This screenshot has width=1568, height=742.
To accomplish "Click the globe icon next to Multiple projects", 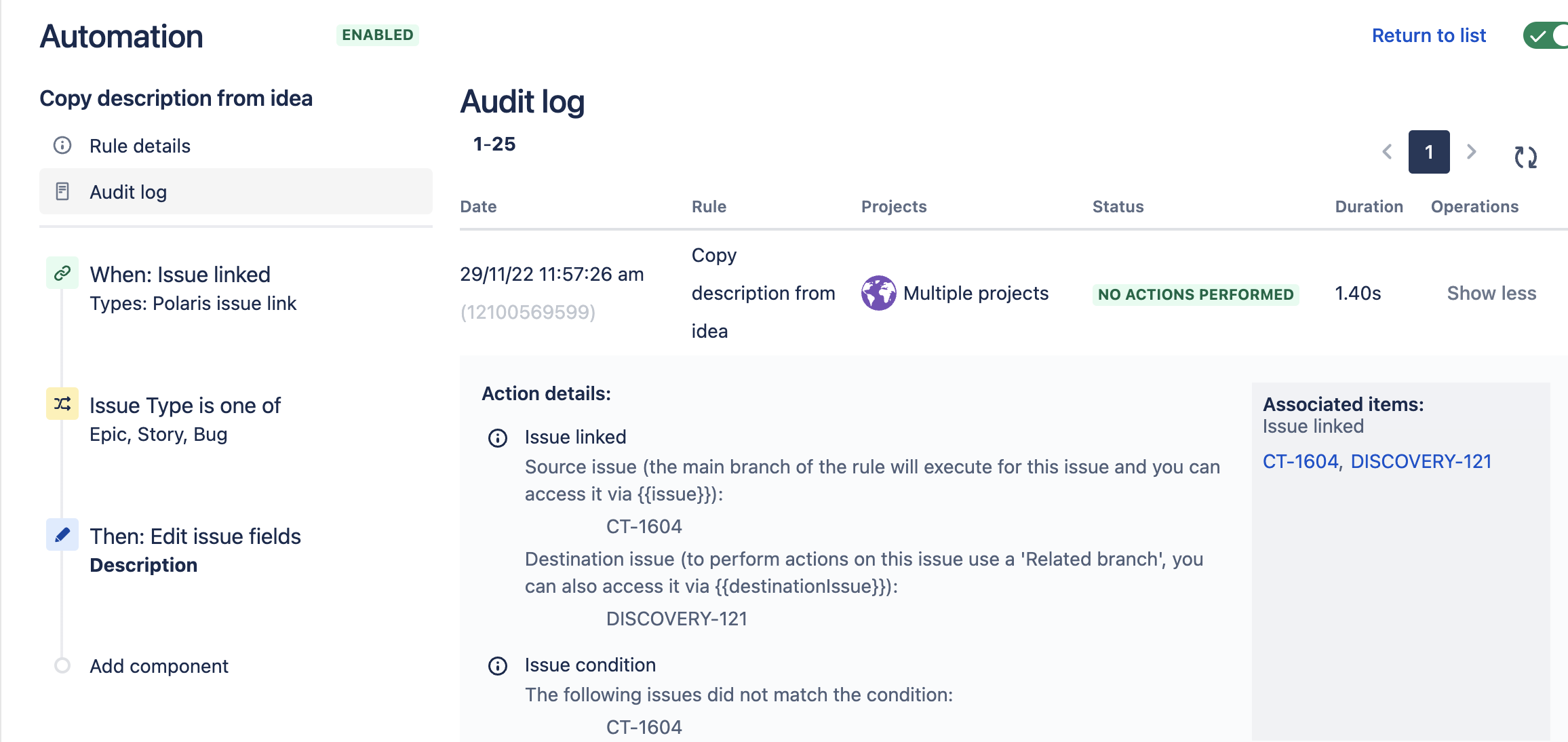I will coord(878,294).
